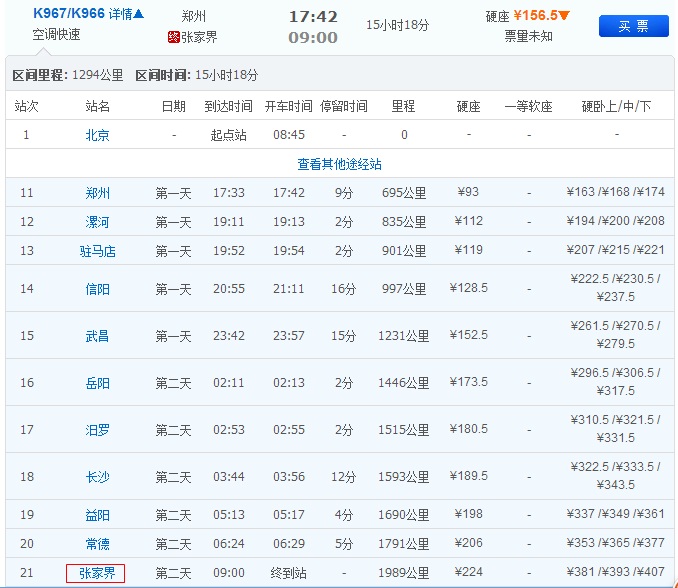Click the 信阳 station link
The height and width of the screenshot is (588, 678).
tap(98, 289)
